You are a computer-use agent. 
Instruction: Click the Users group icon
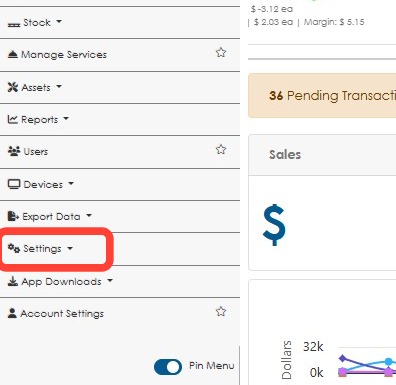click(x=14, y=151)
